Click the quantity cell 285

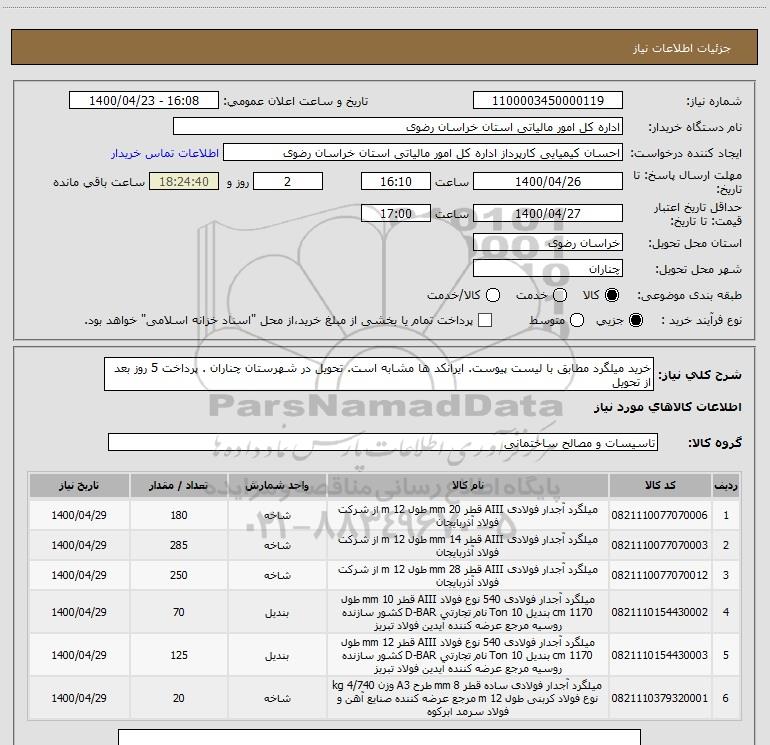179,545
